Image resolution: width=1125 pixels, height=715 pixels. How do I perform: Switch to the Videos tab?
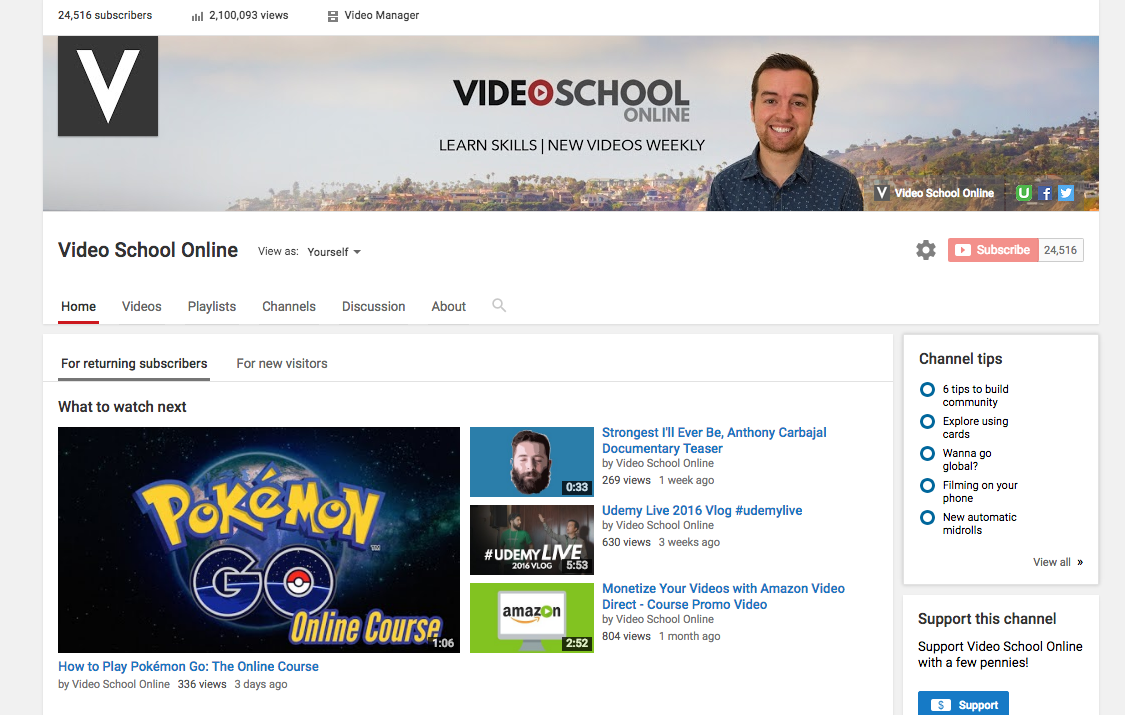coord(141,306)
